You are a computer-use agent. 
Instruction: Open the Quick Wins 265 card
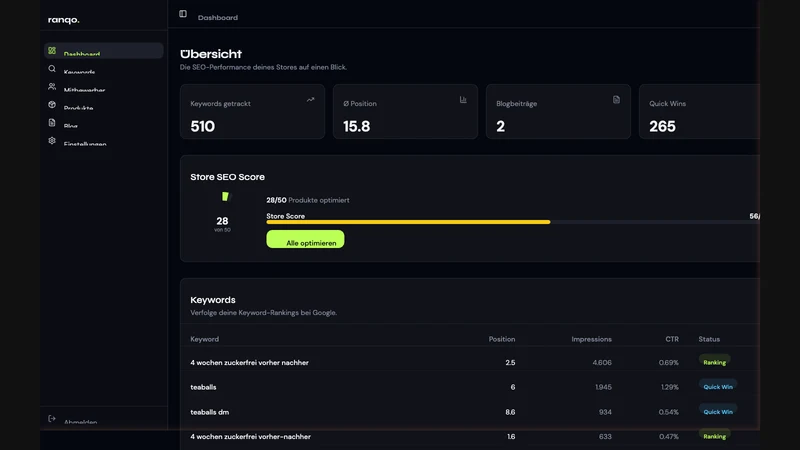tap(699, 112)
